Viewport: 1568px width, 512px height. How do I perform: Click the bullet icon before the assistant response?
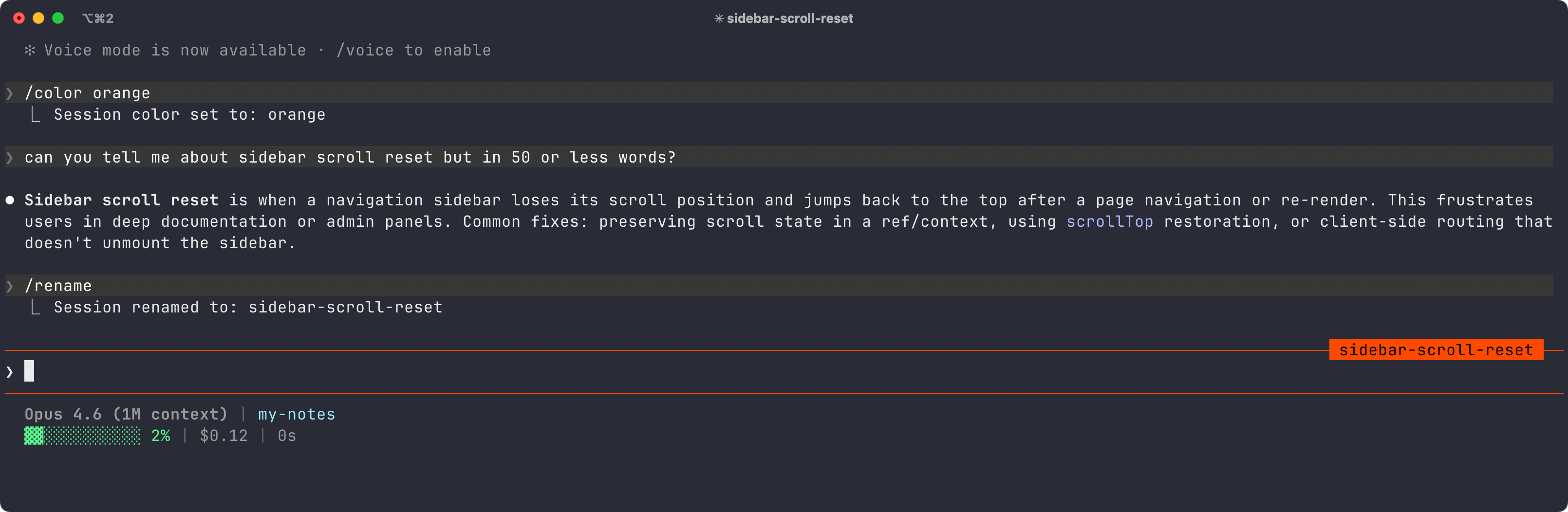10,200
